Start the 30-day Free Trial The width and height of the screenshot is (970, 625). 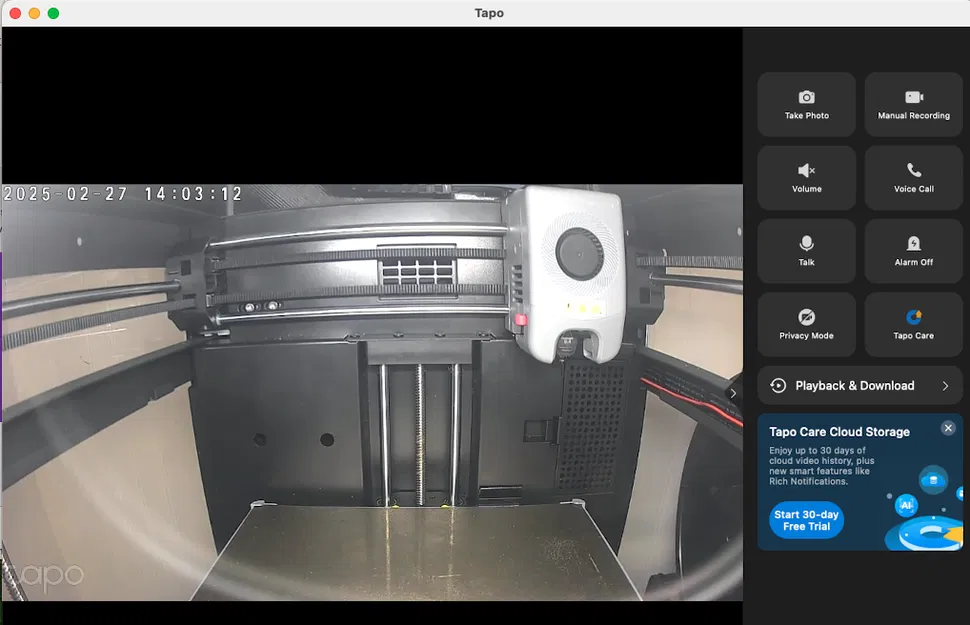[806, 520]
